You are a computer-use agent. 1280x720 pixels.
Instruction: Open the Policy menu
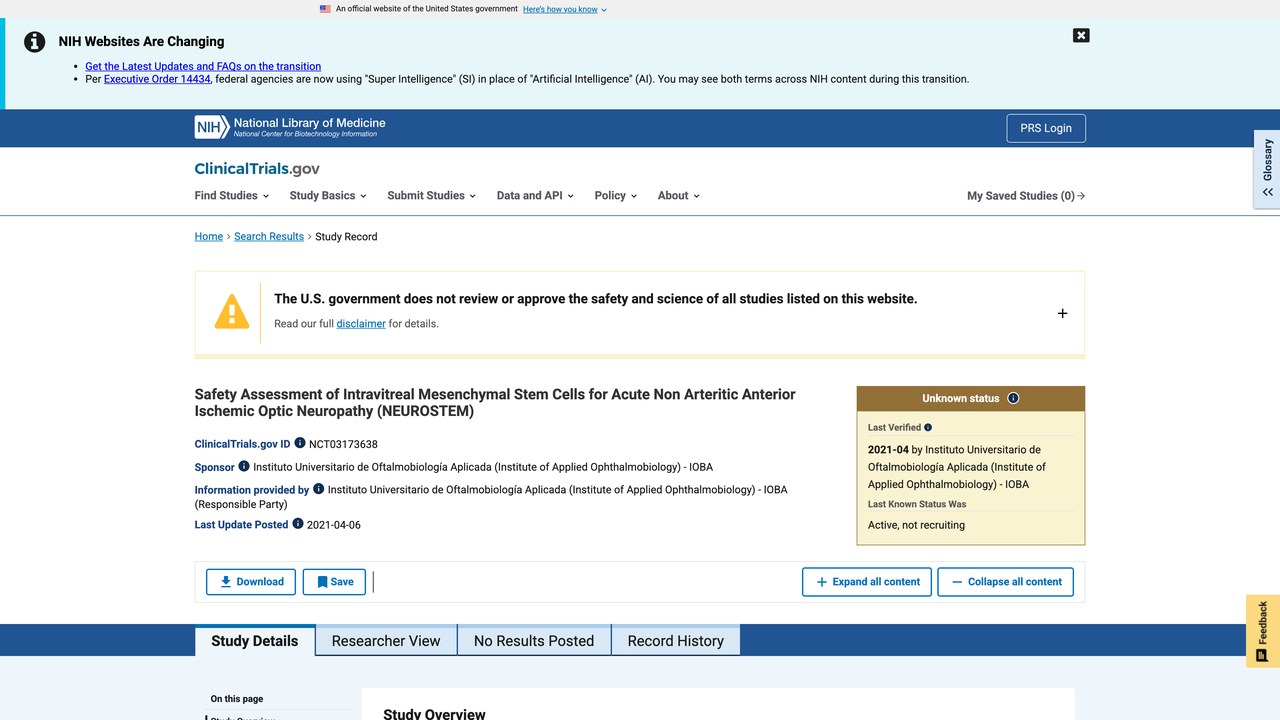point(615,196)
